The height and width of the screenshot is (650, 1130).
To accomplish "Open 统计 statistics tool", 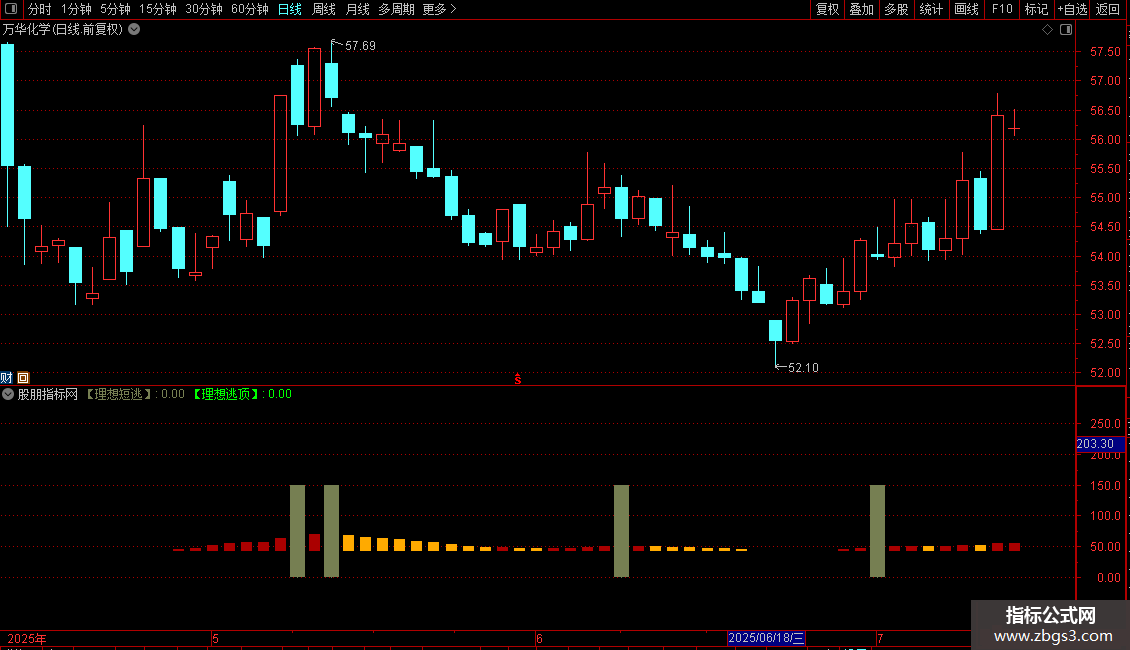I will coord(931,9).
